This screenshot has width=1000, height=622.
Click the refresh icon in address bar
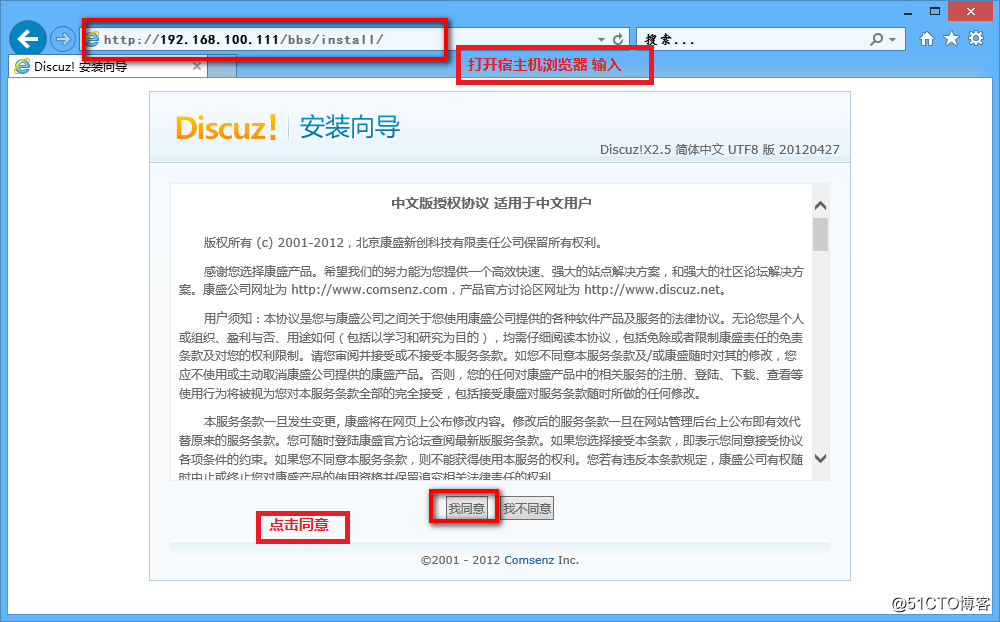click(x=618, y=40)
